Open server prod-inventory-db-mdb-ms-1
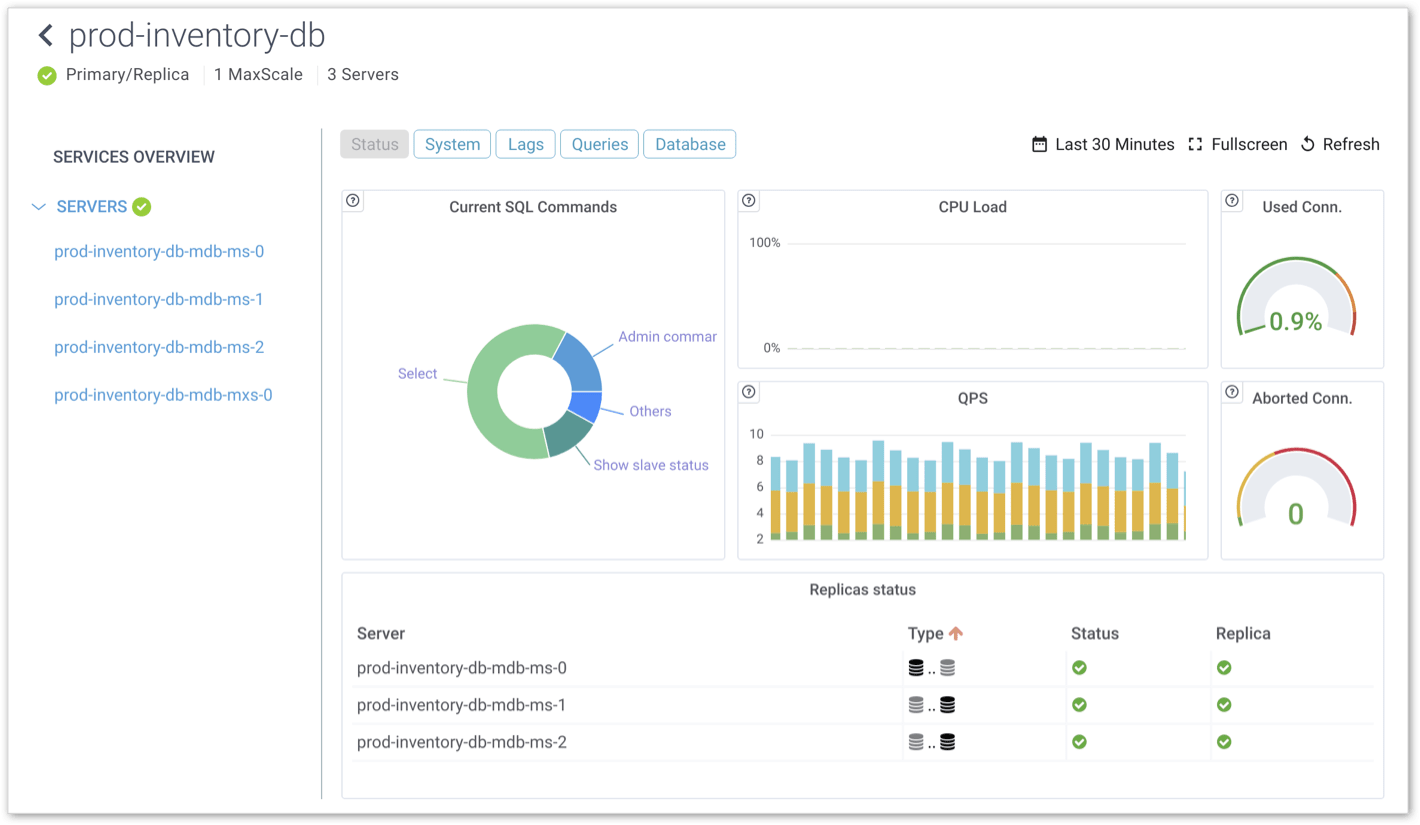The width and height of the screenshot is (1420, 825). [159, 299]
